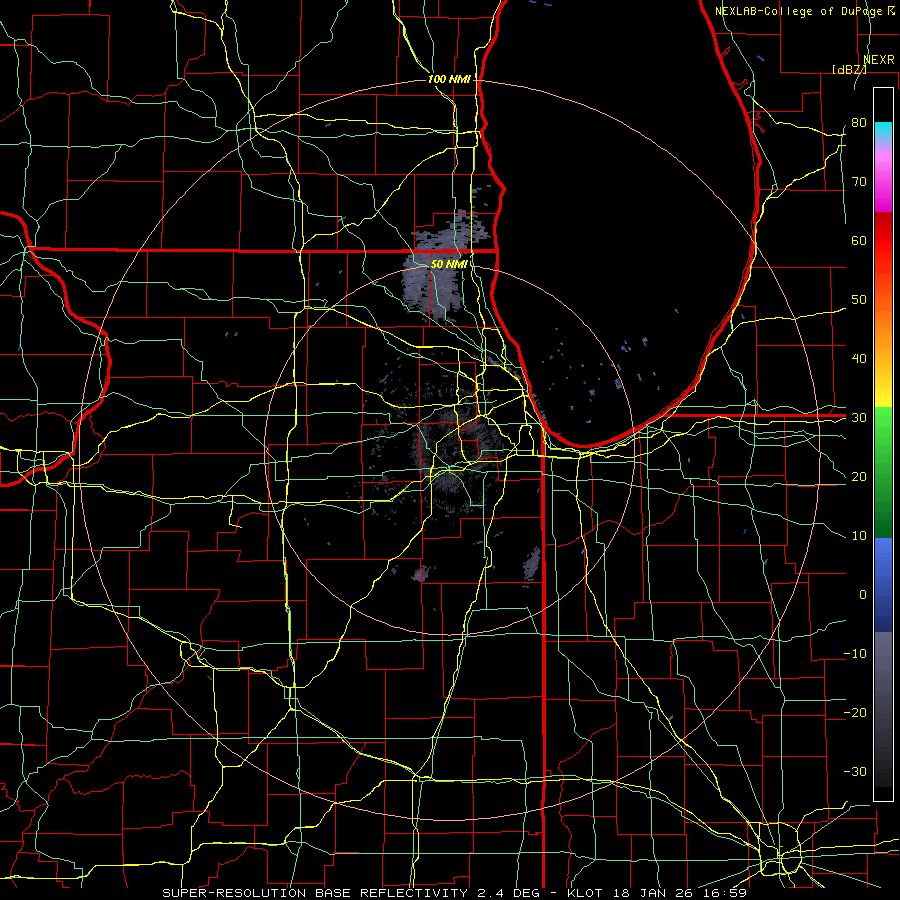Select the 80 value on the dBZ scale
900x900 pixels.
click(x=859, y=122)
